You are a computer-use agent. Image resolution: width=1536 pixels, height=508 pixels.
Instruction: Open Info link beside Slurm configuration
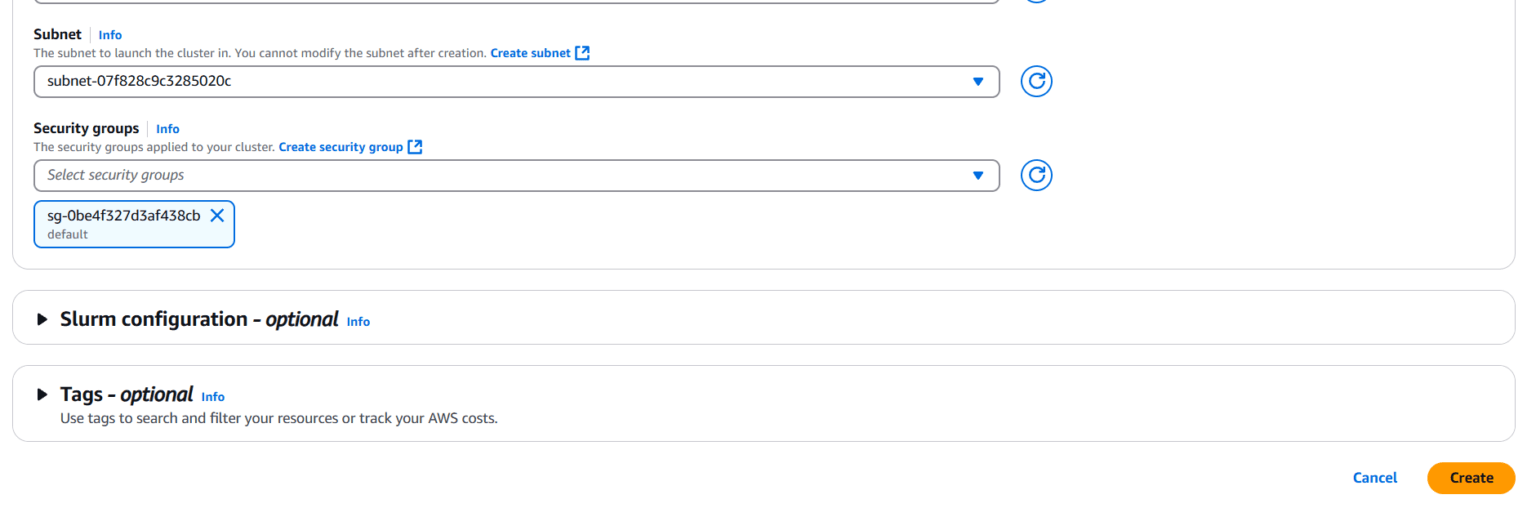point(358,322)
